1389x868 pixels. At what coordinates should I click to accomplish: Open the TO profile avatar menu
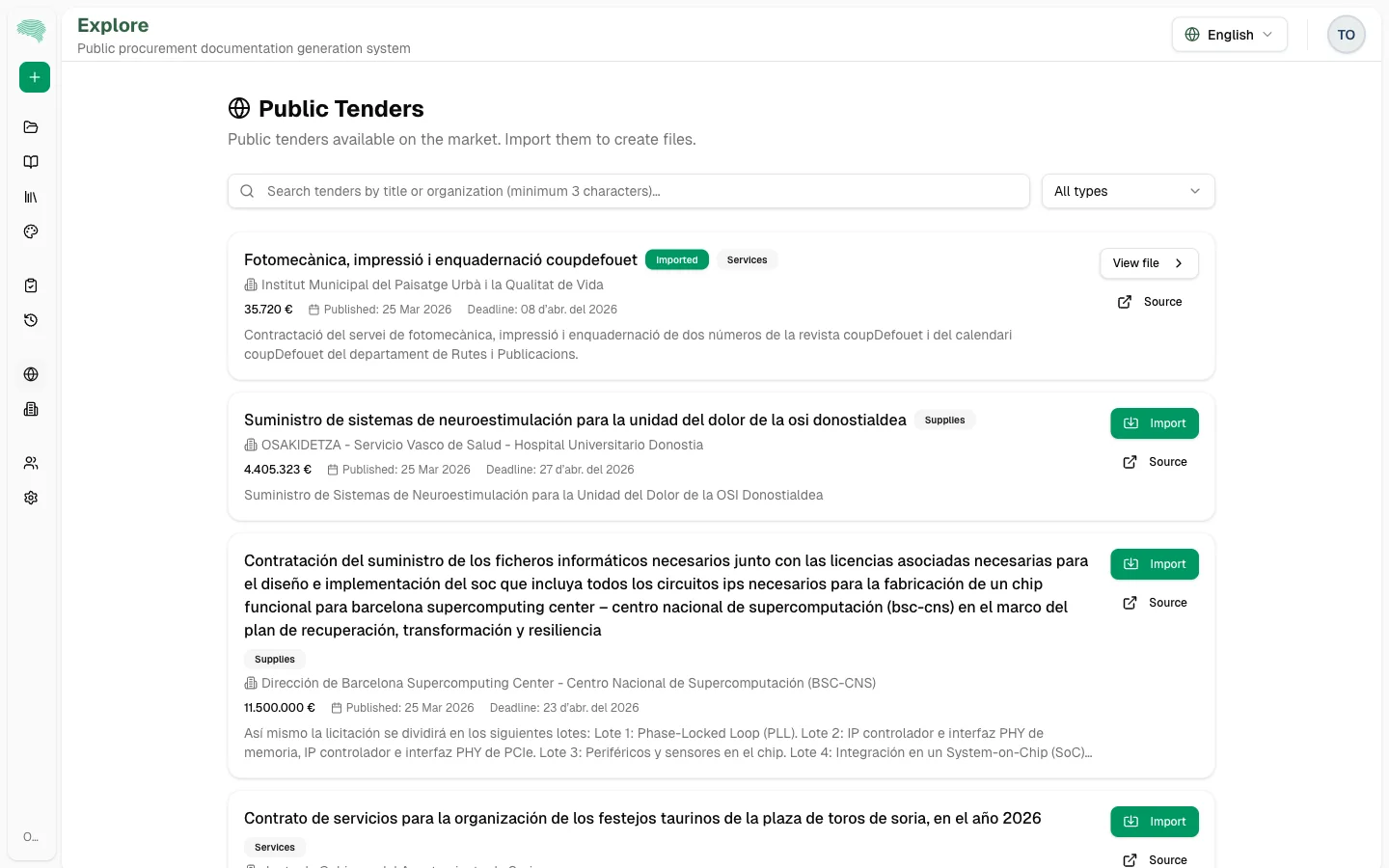(x=1346, y=34)
